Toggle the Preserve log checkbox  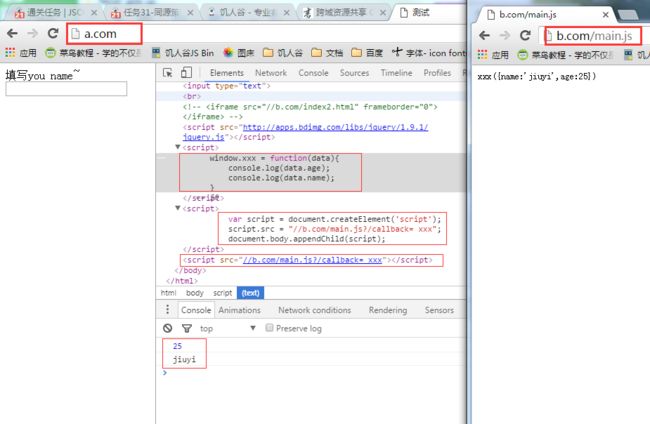(x=269, y=328)
